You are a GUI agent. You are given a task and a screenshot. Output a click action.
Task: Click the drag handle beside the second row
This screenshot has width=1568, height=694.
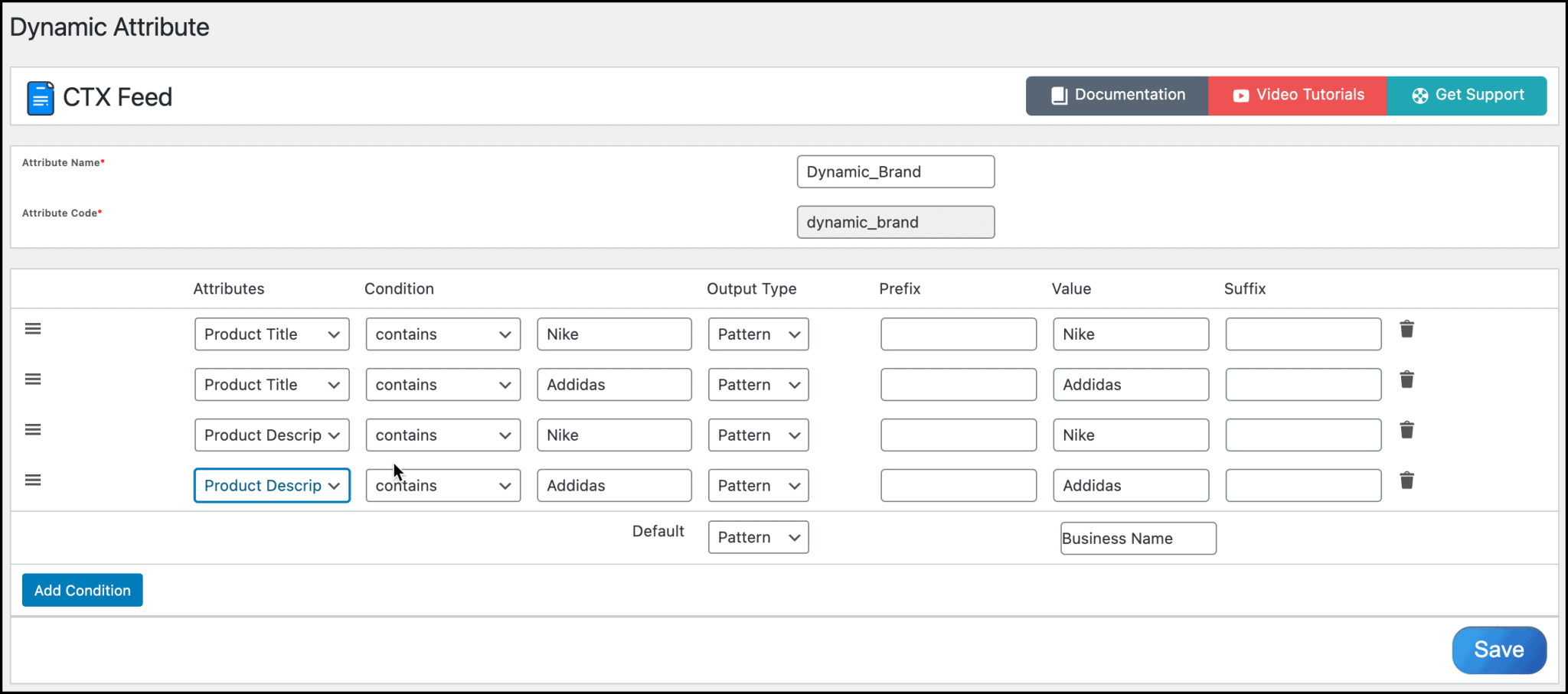pyautogui.click(x=33, y=379)
